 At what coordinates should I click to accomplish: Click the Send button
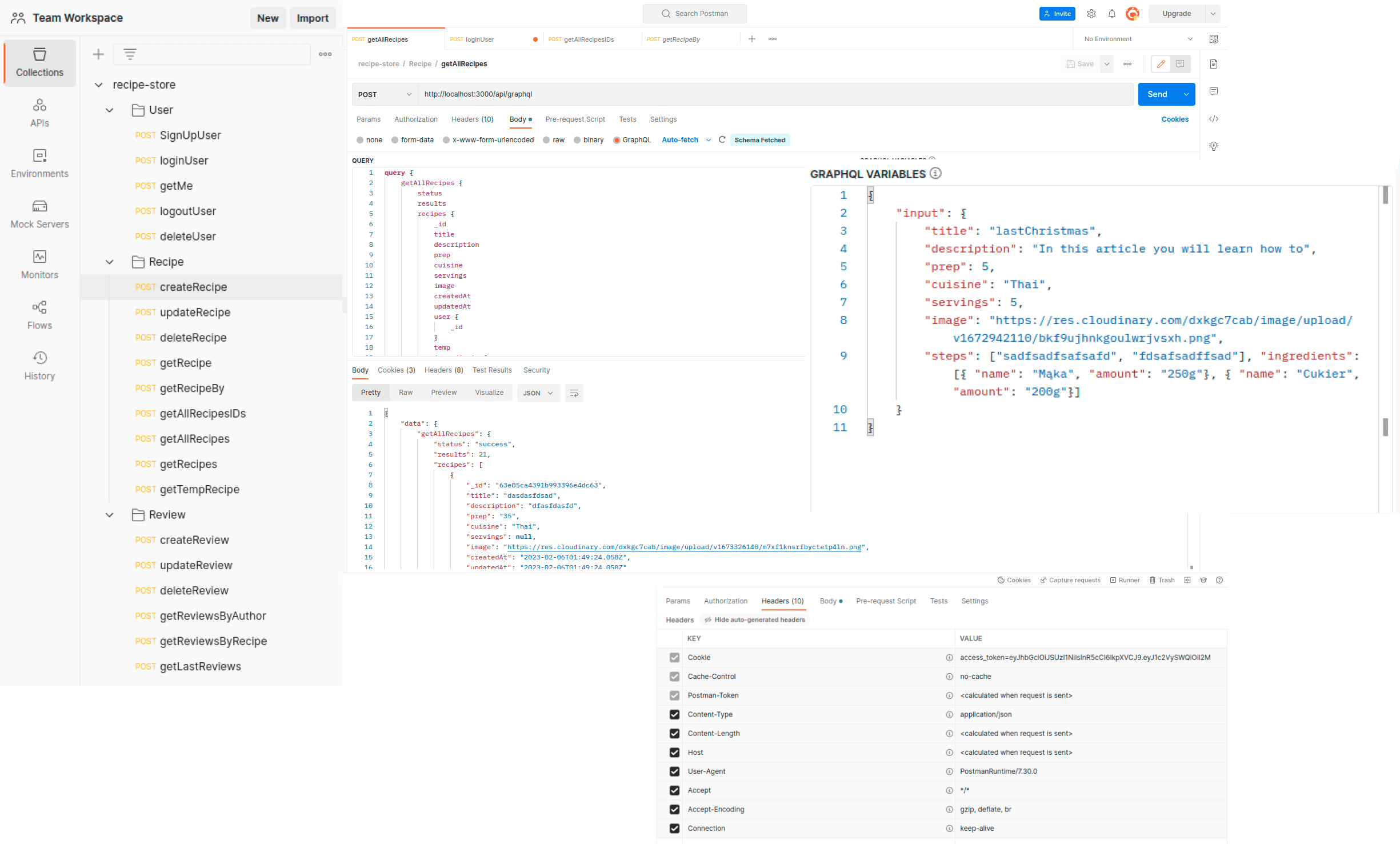point(1158,94)
